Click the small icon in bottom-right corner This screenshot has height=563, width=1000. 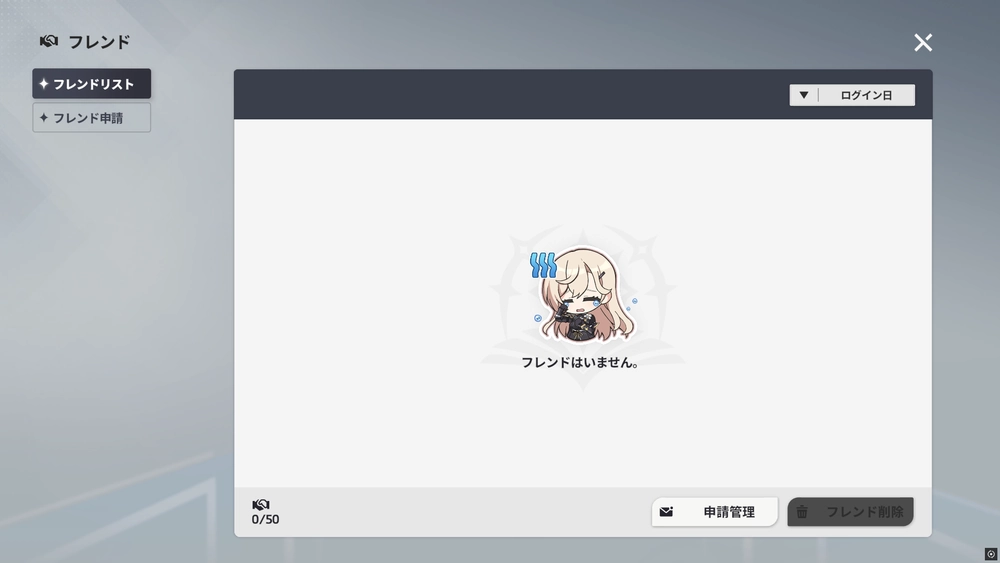coord(990,554)
